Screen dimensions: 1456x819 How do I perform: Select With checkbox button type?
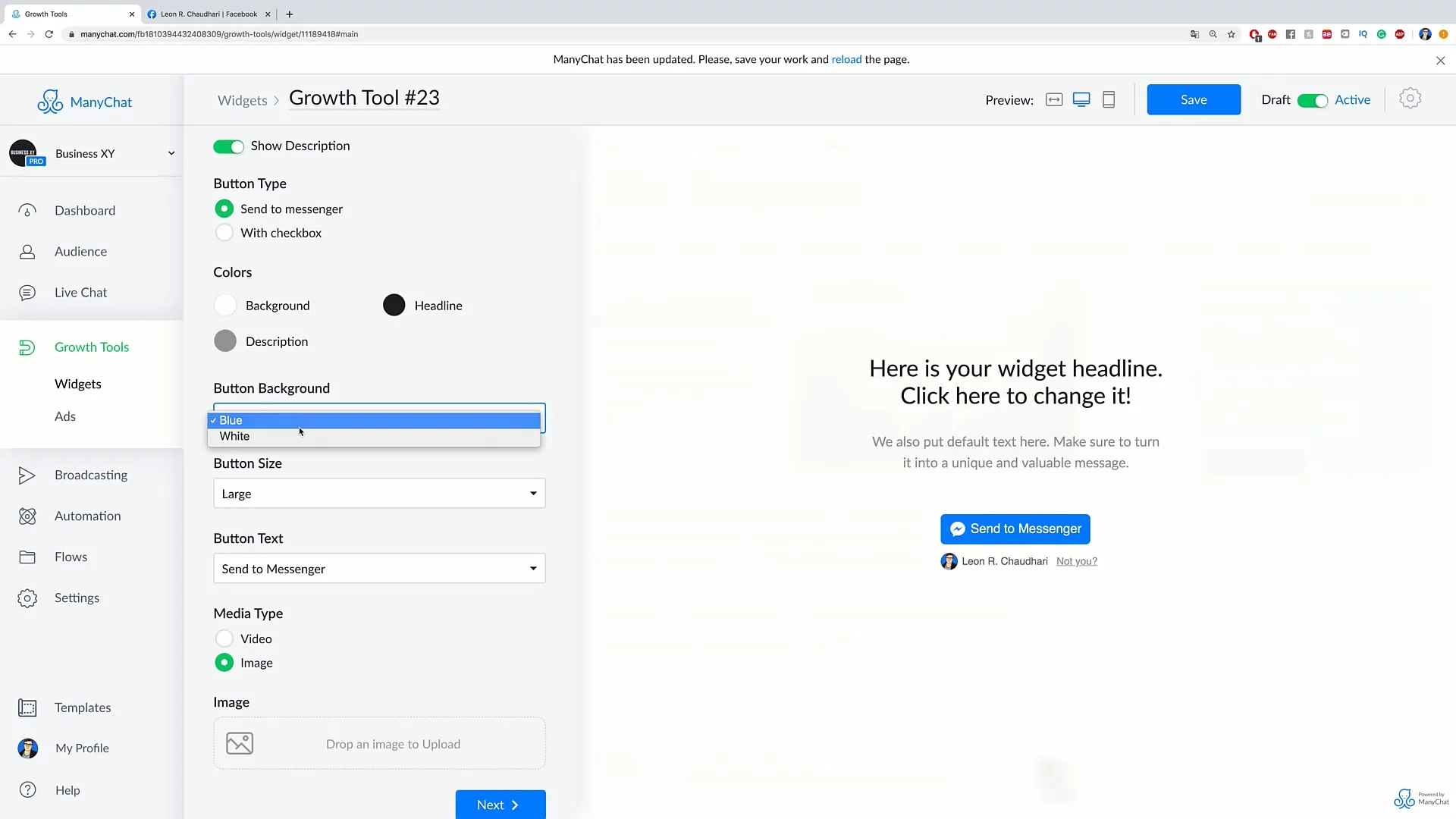click(224, 233)
